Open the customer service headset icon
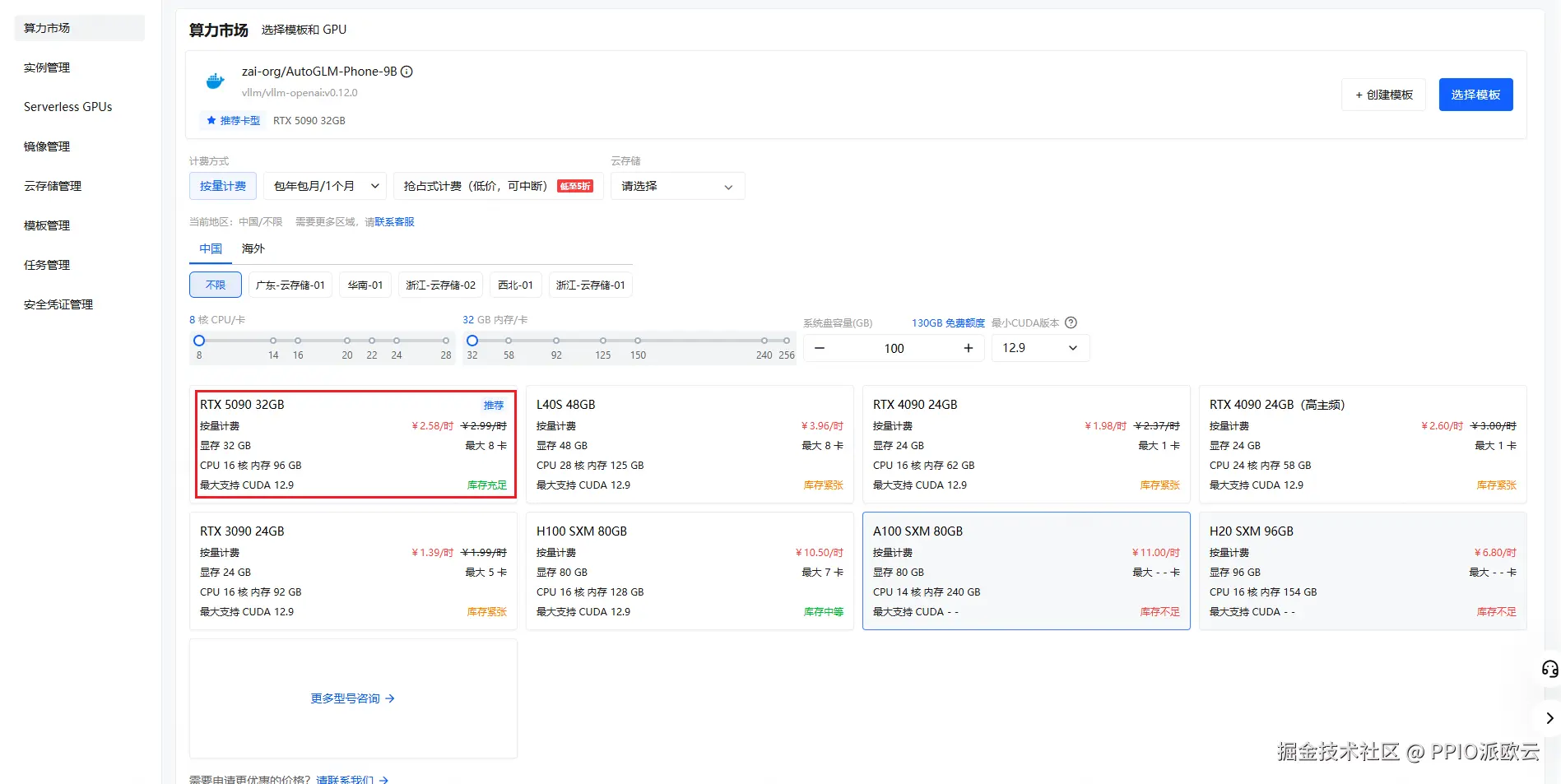The width and height of the screenshot is (1561, 784). (1549, 669)
